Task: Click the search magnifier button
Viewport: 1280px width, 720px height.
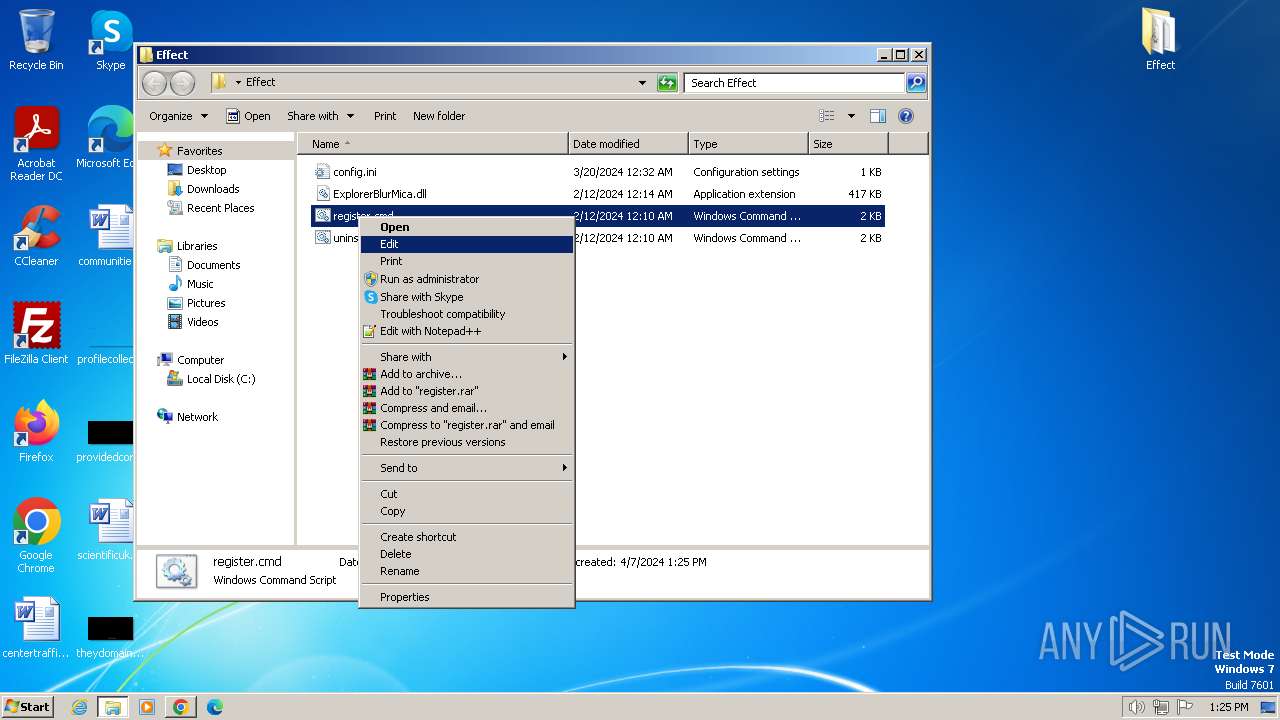Action: tap(915, 83)
